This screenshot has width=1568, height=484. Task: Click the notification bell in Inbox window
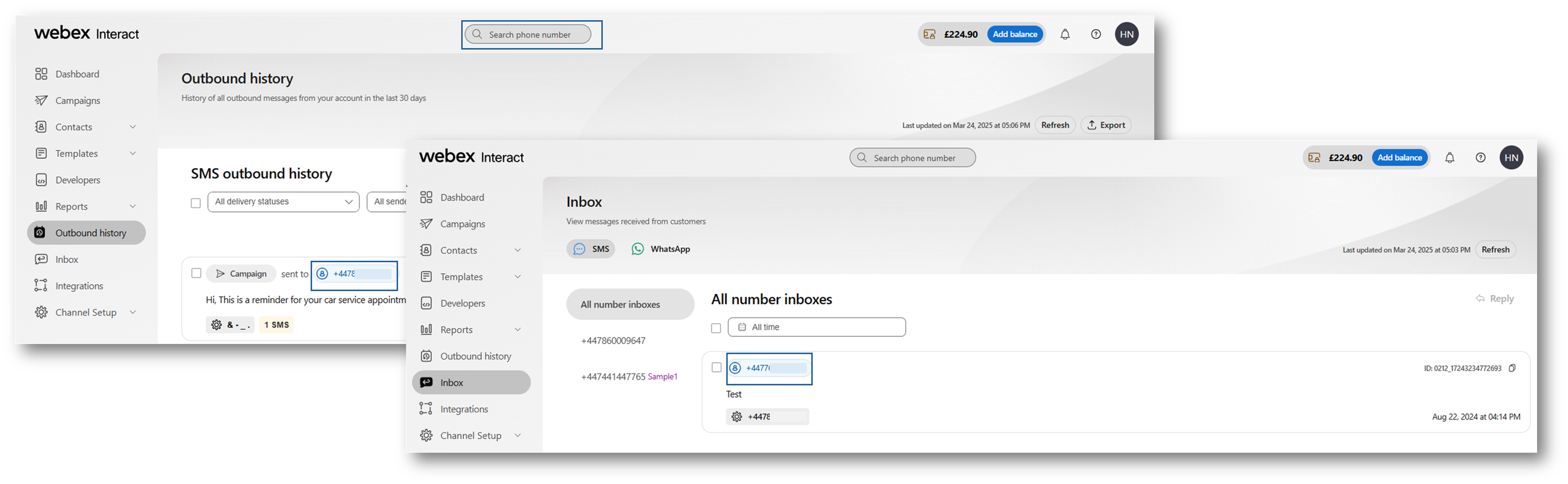click(x=1449, y=158)
